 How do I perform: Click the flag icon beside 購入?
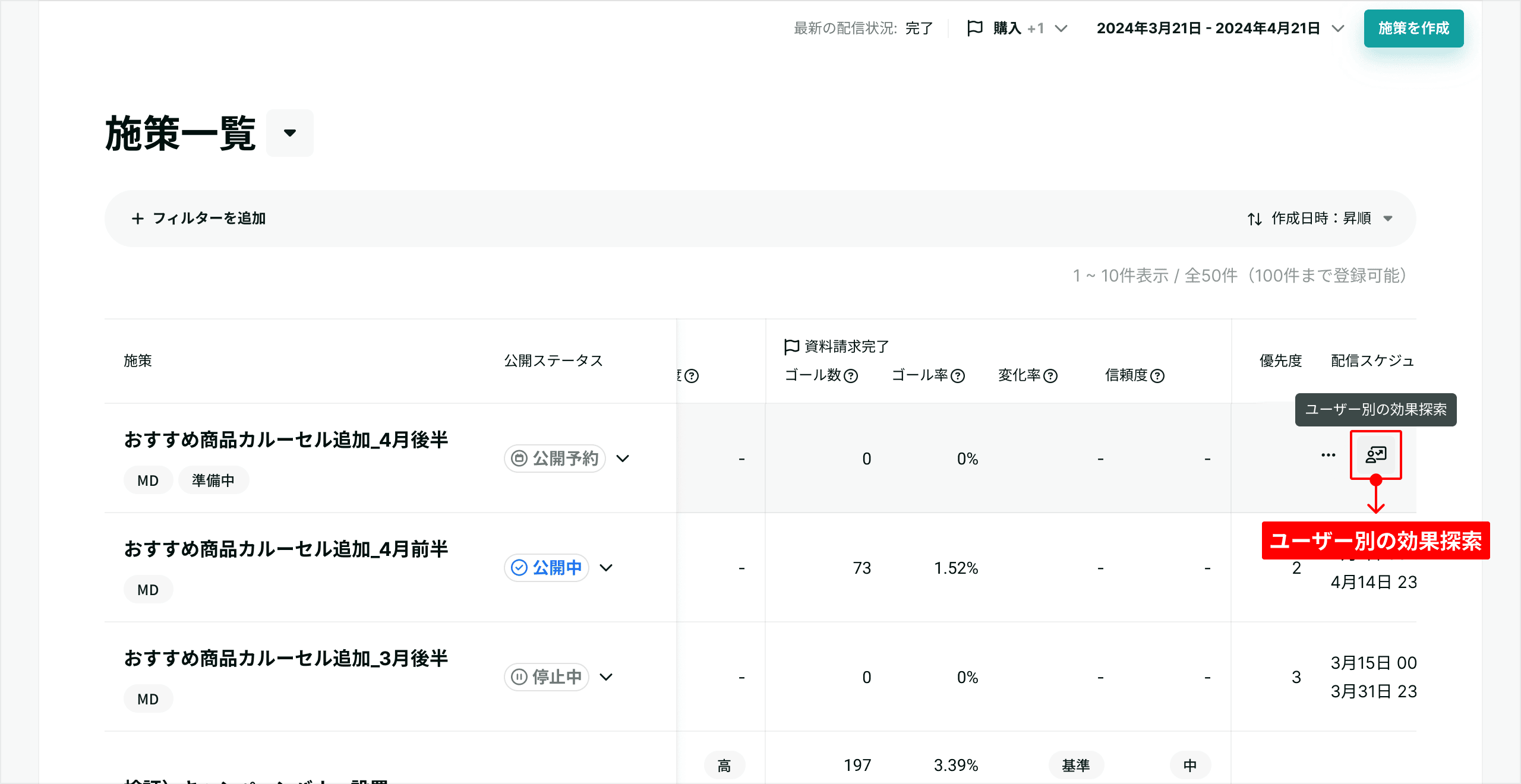pyautogui.click(x=974, y=28)
